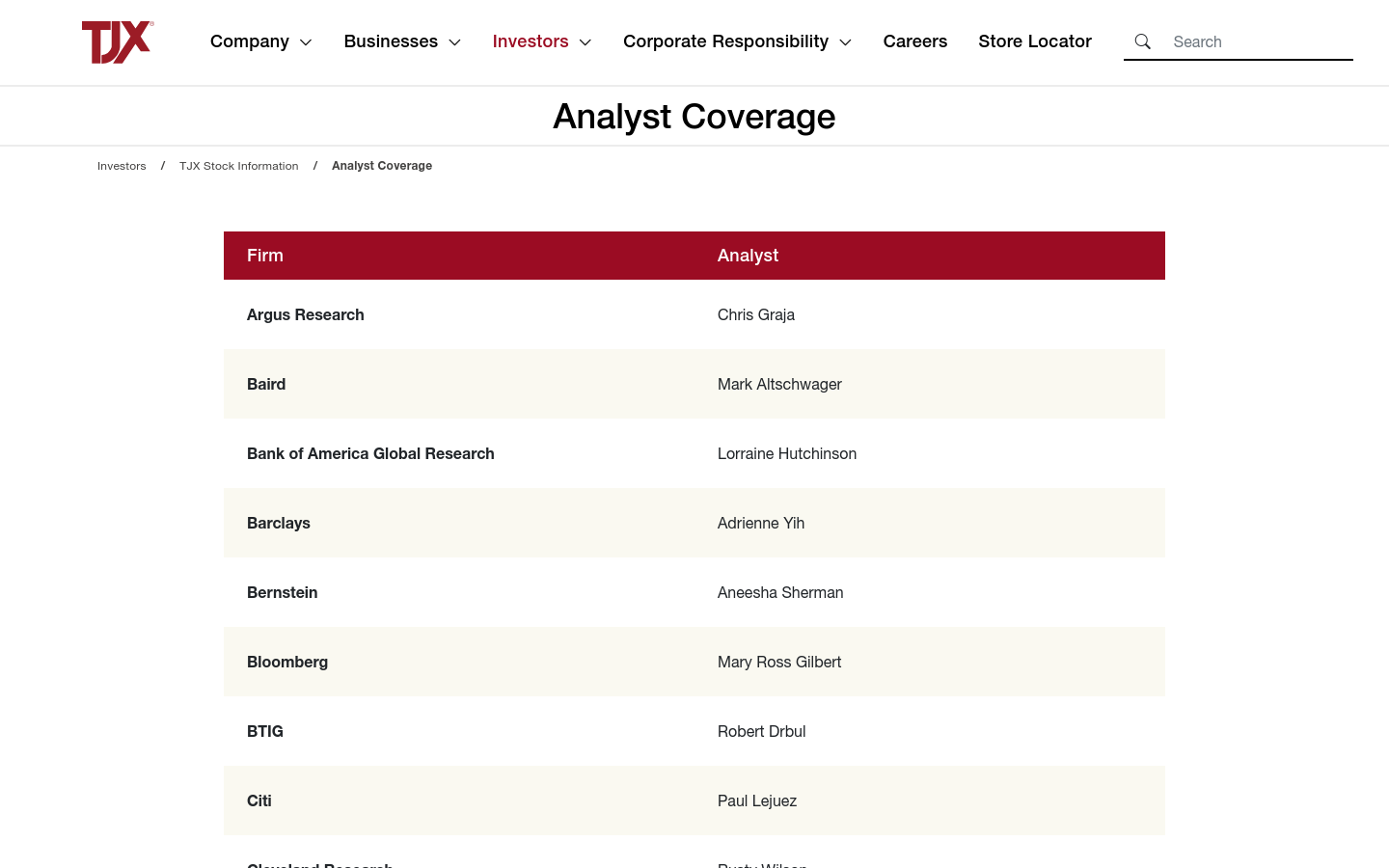Screen dimensions: 1389x868
Task: Expand the Businesses menu chevron
Action: tap(455, 42)
